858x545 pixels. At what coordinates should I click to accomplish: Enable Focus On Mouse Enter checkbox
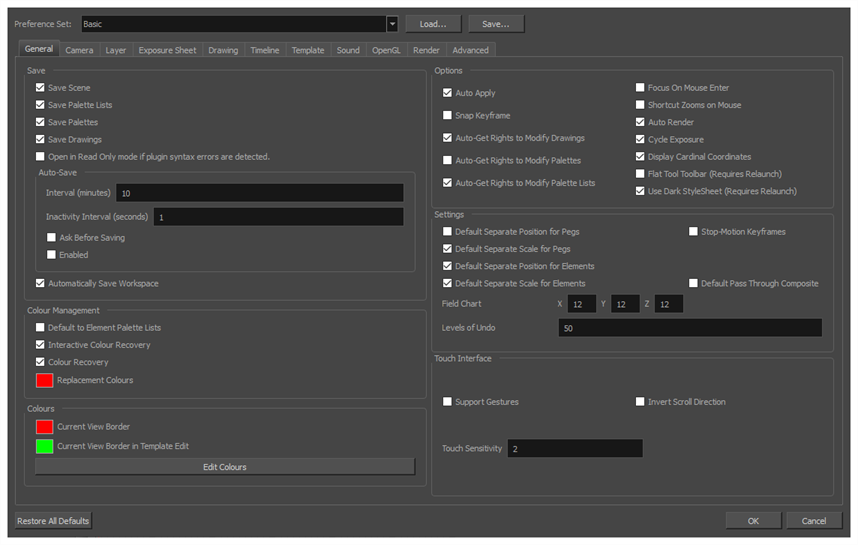coord(640,88)
